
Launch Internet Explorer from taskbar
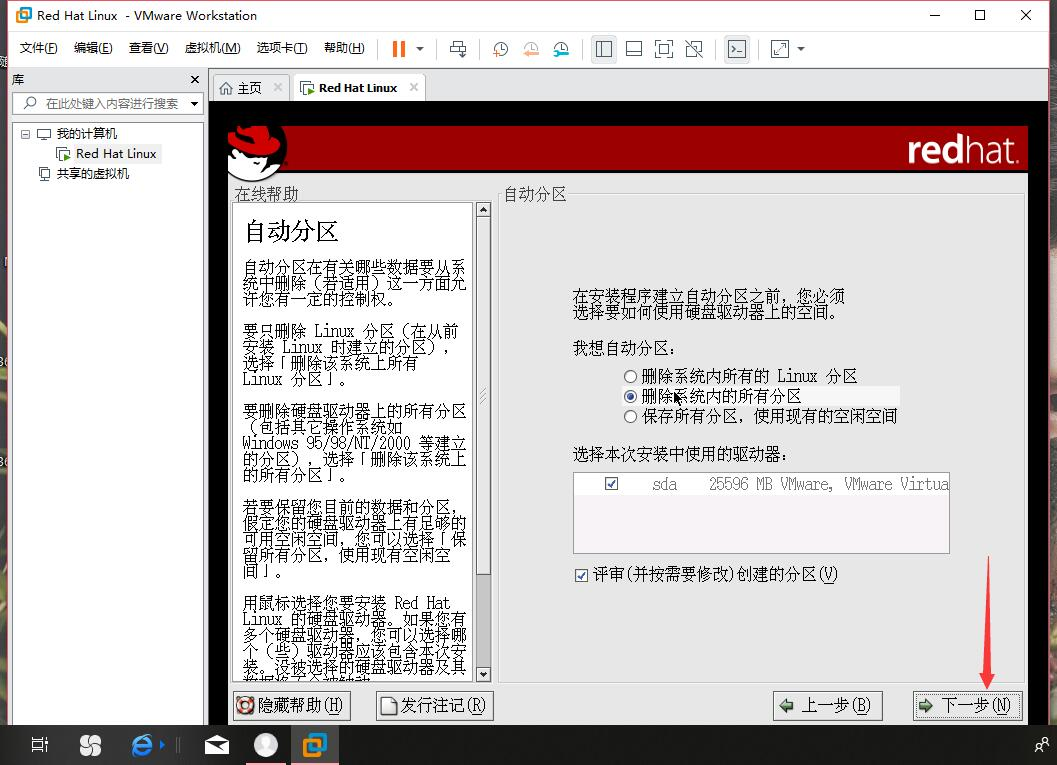[142, 745]
